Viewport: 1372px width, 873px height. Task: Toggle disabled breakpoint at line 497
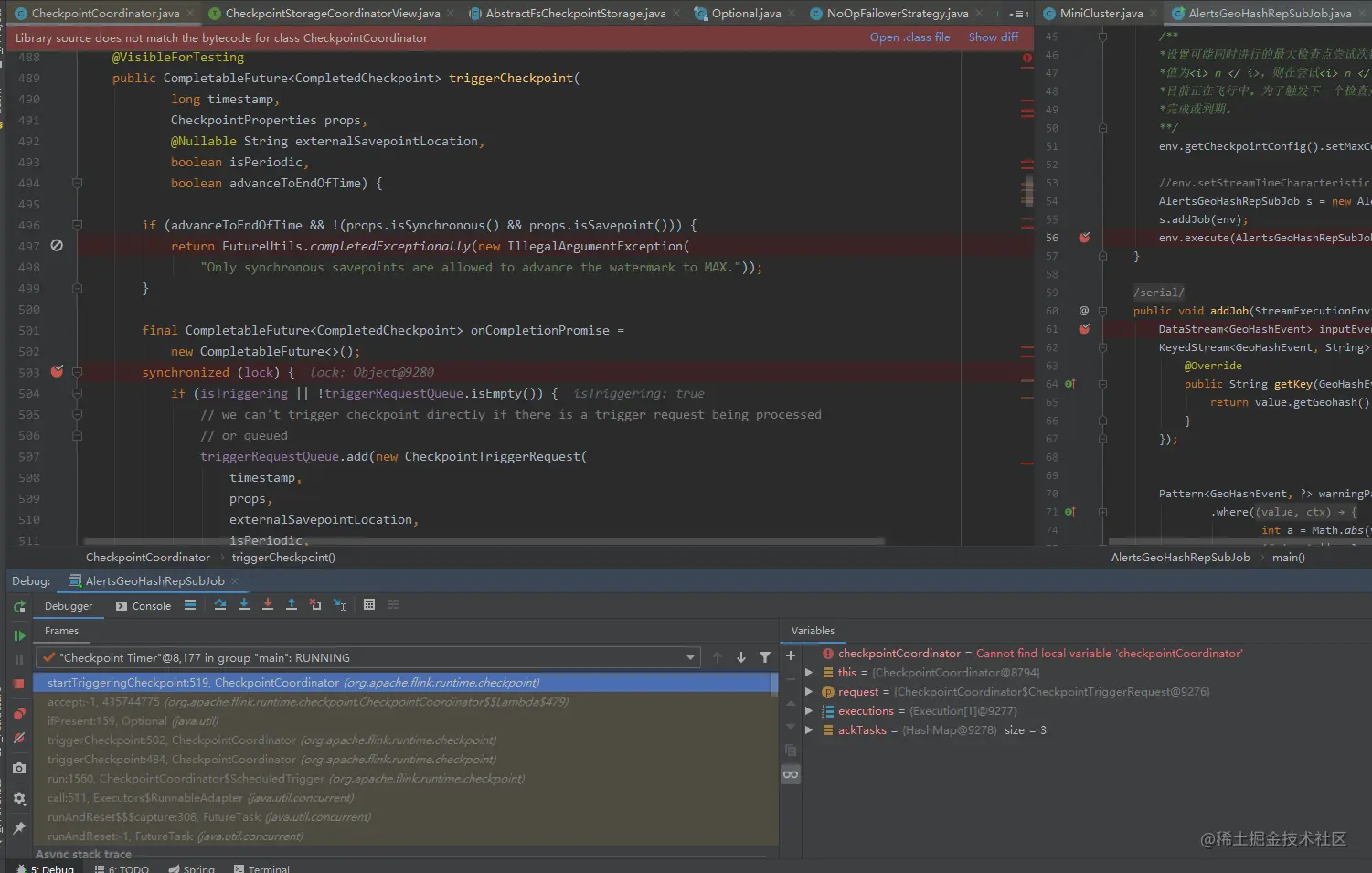tap(57, 245)
